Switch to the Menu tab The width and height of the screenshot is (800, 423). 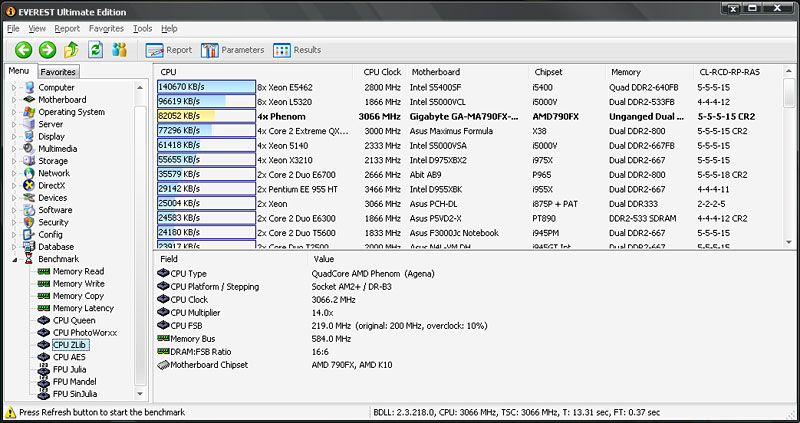tap(19, 71)
